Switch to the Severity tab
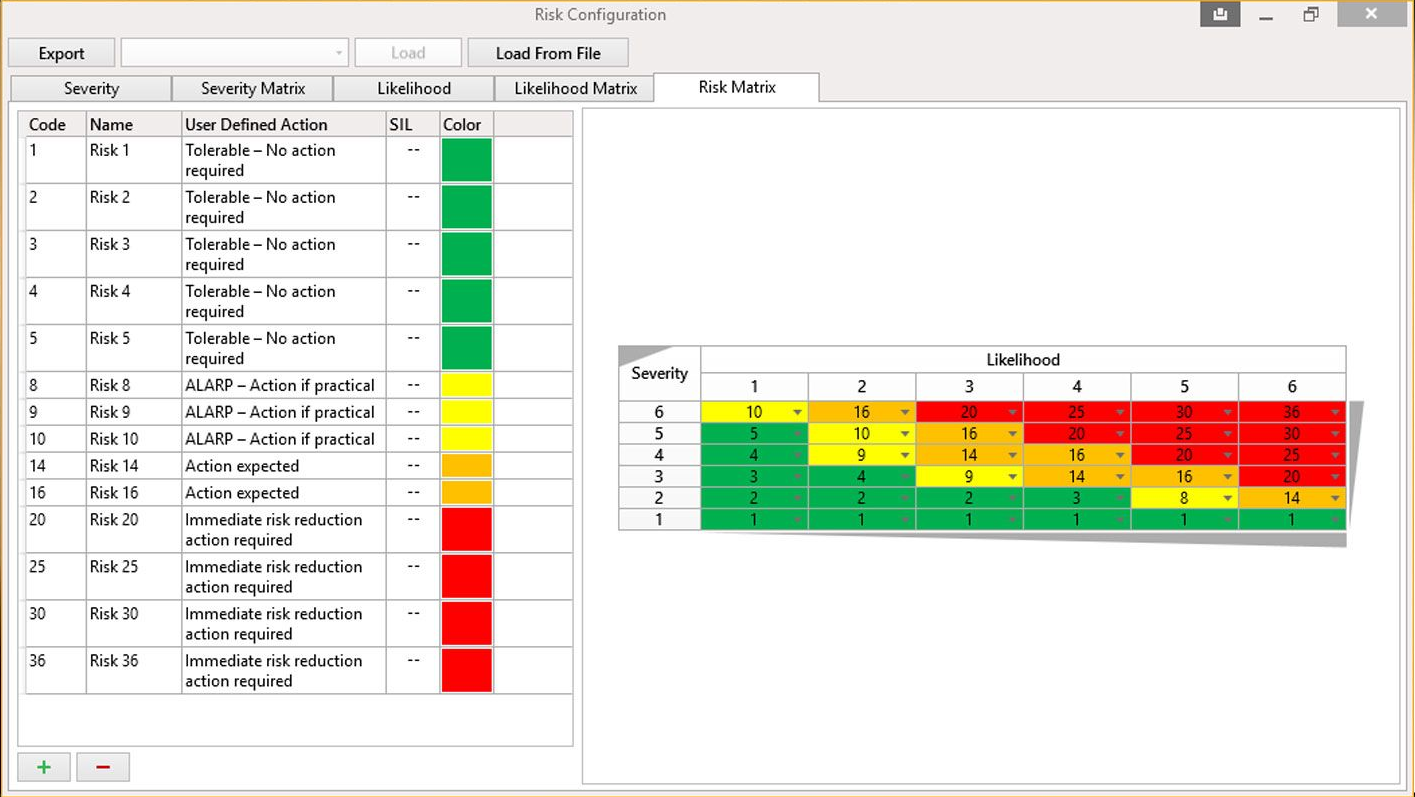The width and height of the screenshot is (1415, 797). pos(91,88)
